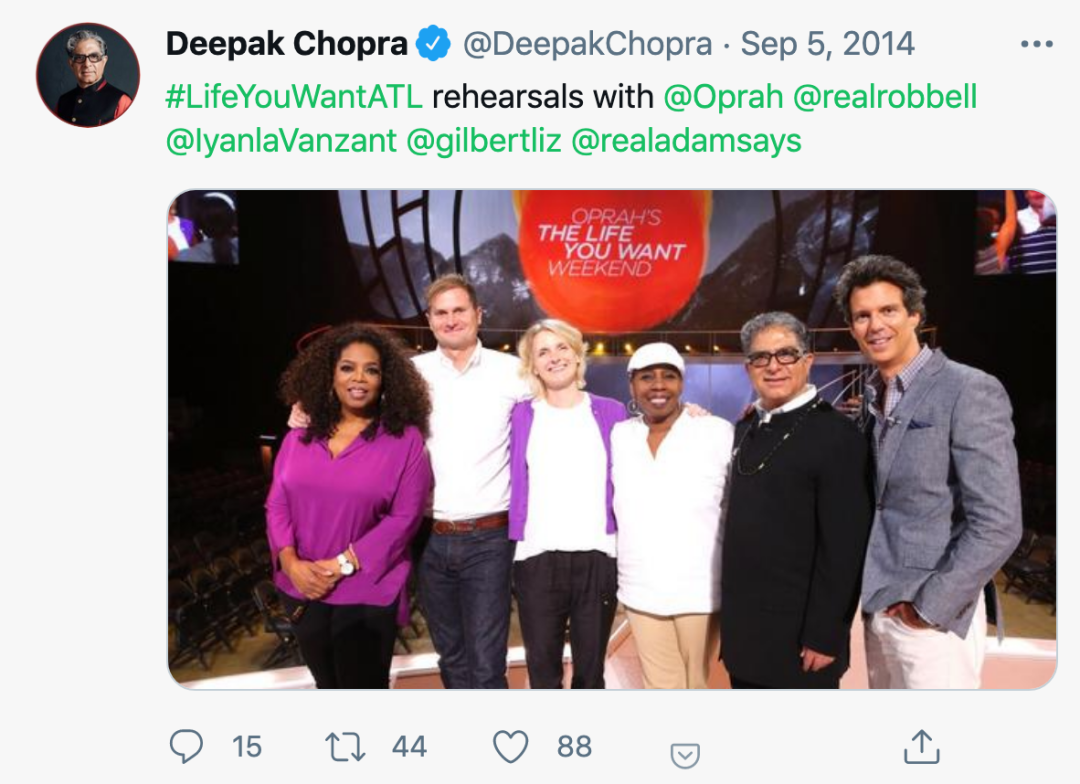Click the Deepak Chopra display name
Screen dimensions: 1080x784
(286, 44)
